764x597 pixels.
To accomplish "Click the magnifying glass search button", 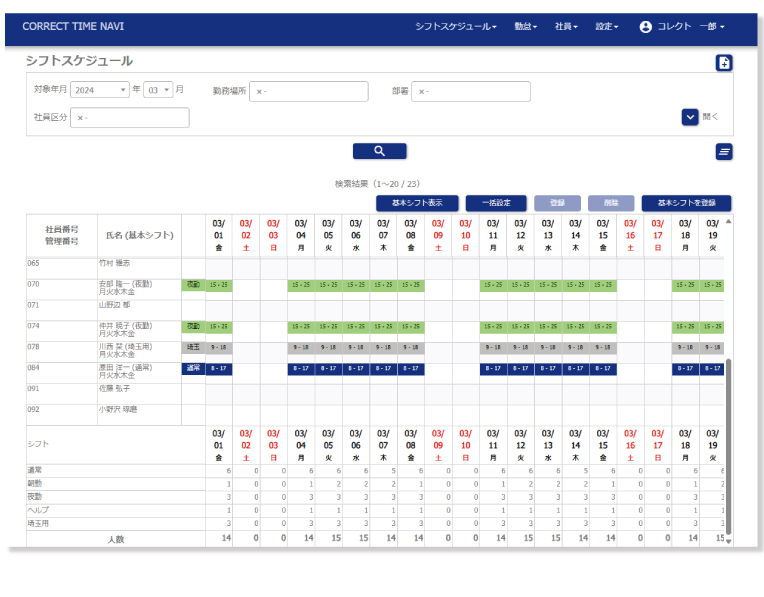I will pyautogui.click(x=379, y=151).
